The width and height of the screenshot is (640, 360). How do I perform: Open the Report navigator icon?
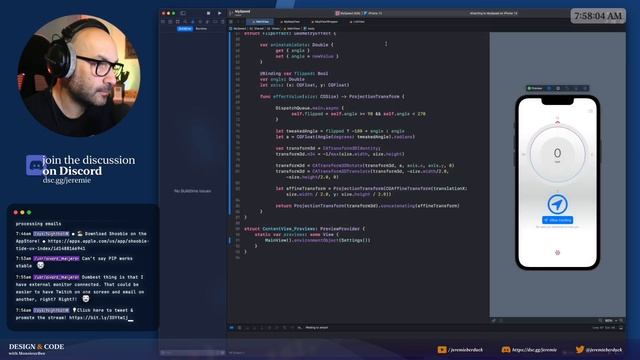[x=222, y=22]
